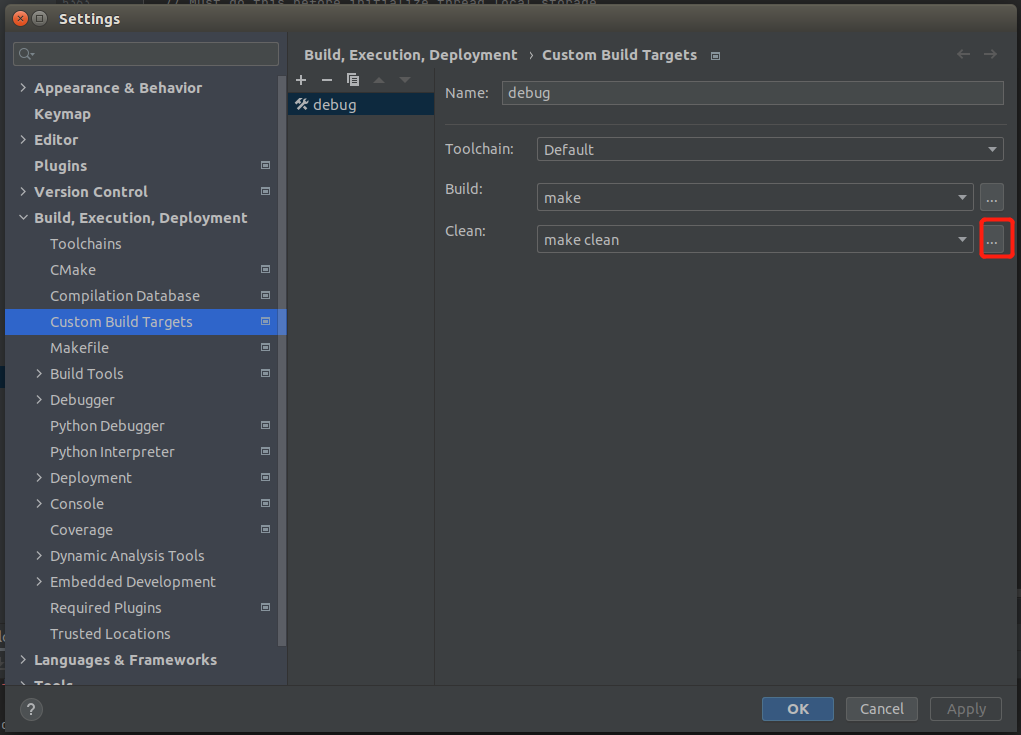The image size is (1021, 735).
Task: Move build target up arrow
Action: tap(379, 80)
